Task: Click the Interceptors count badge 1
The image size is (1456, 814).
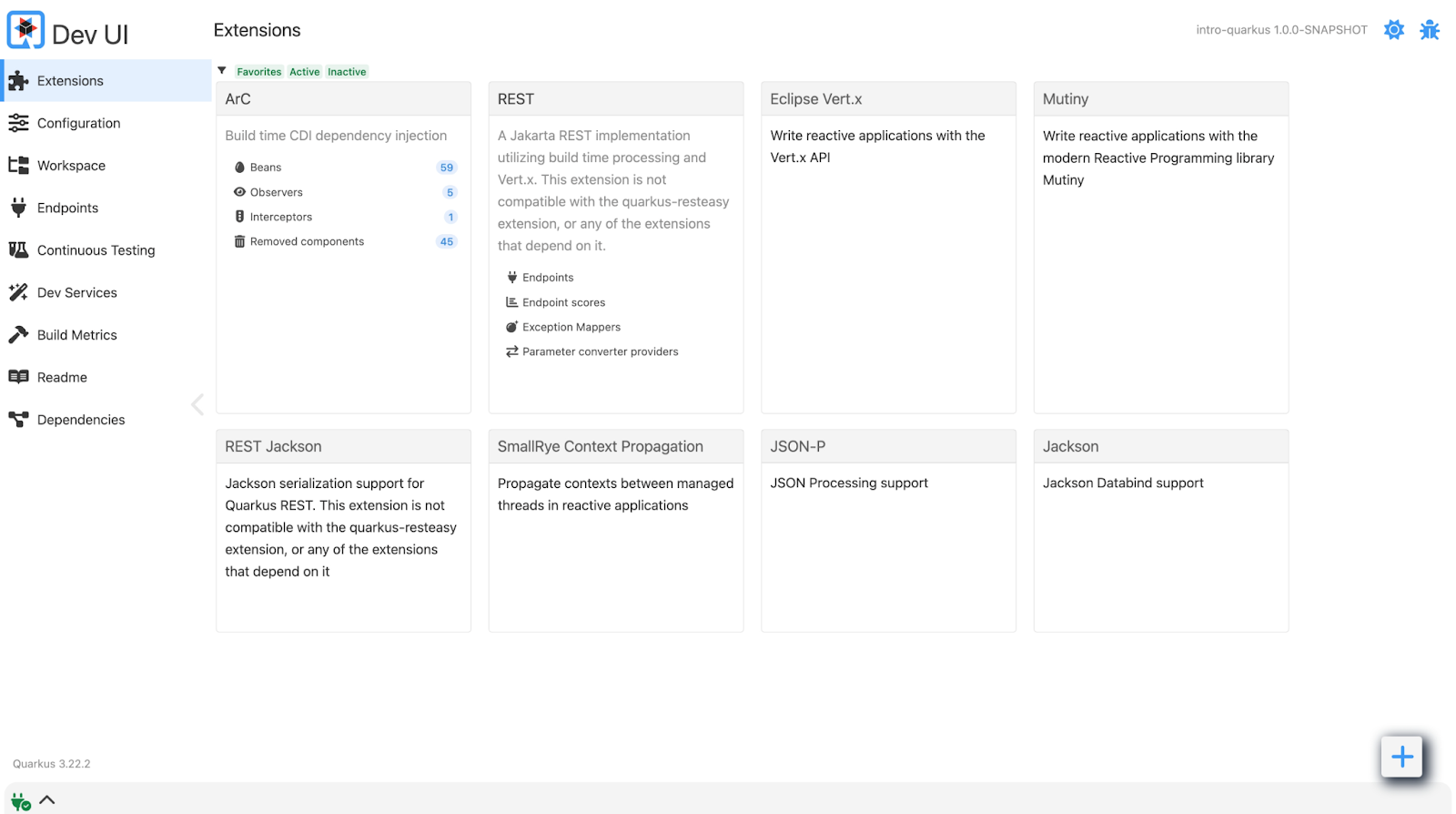Action: (450, 217)
